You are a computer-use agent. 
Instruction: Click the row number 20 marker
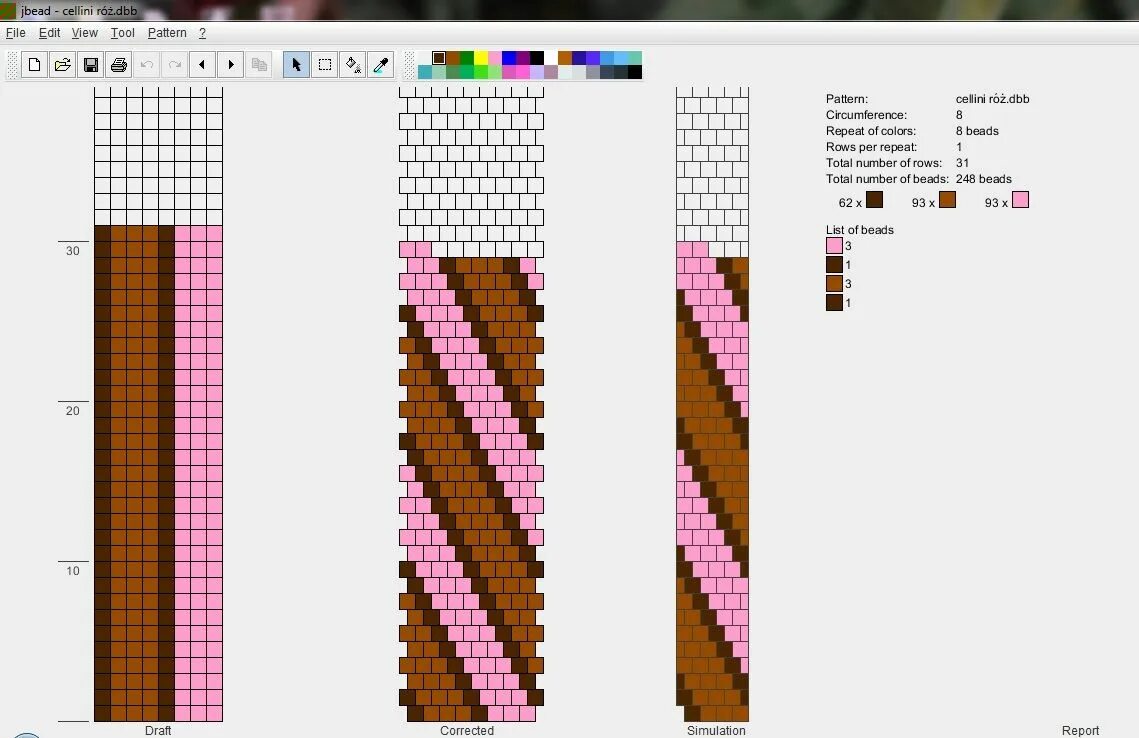[73, 410]
